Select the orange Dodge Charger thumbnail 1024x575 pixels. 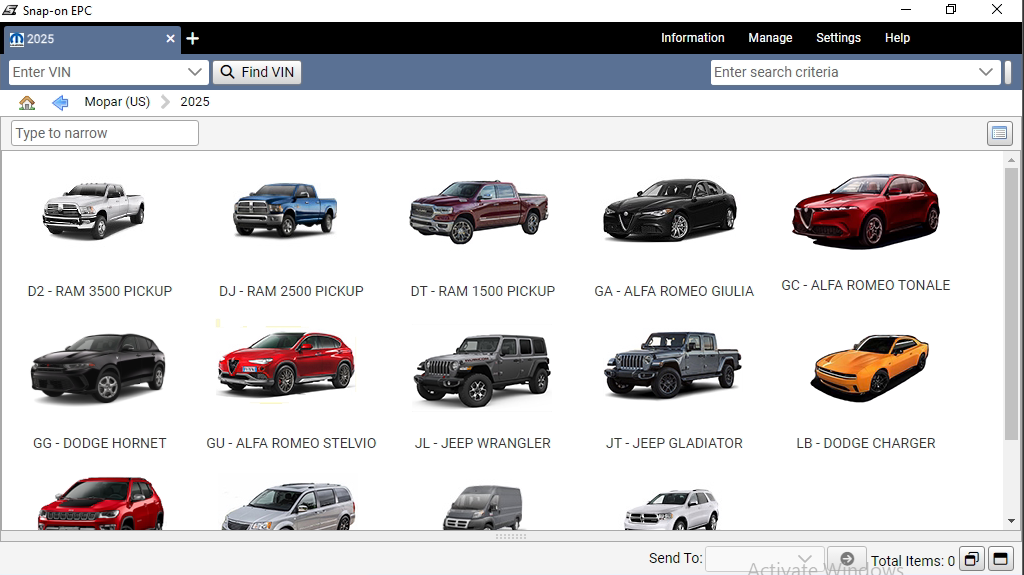[x=869, y=367]
